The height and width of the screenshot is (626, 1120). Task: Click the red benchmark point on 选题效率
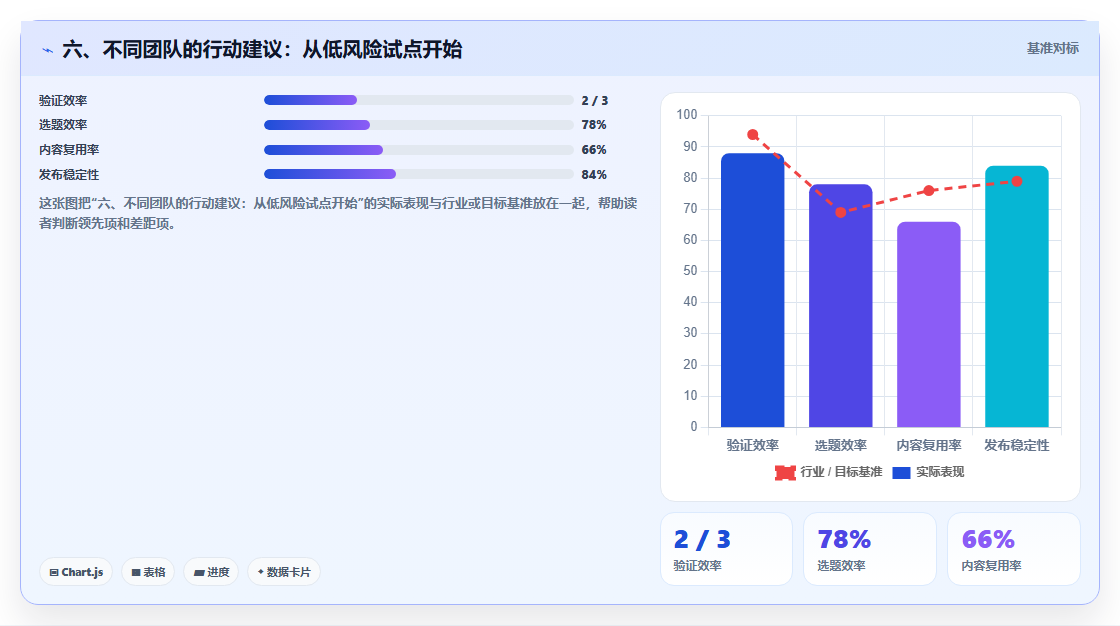841,212
